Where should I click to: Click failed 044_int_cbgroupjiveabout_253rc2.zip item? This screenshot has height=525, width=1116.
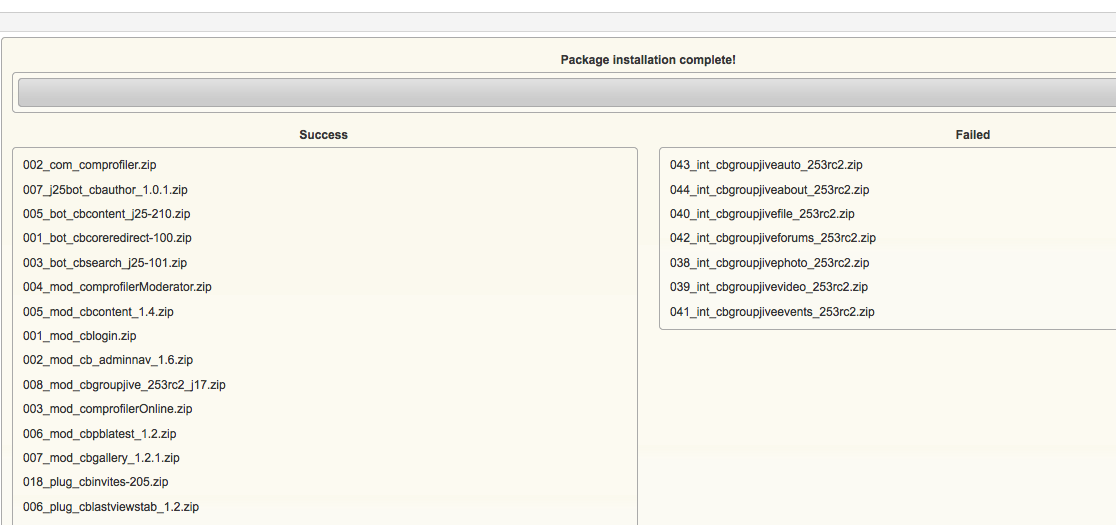click(769, 190)
